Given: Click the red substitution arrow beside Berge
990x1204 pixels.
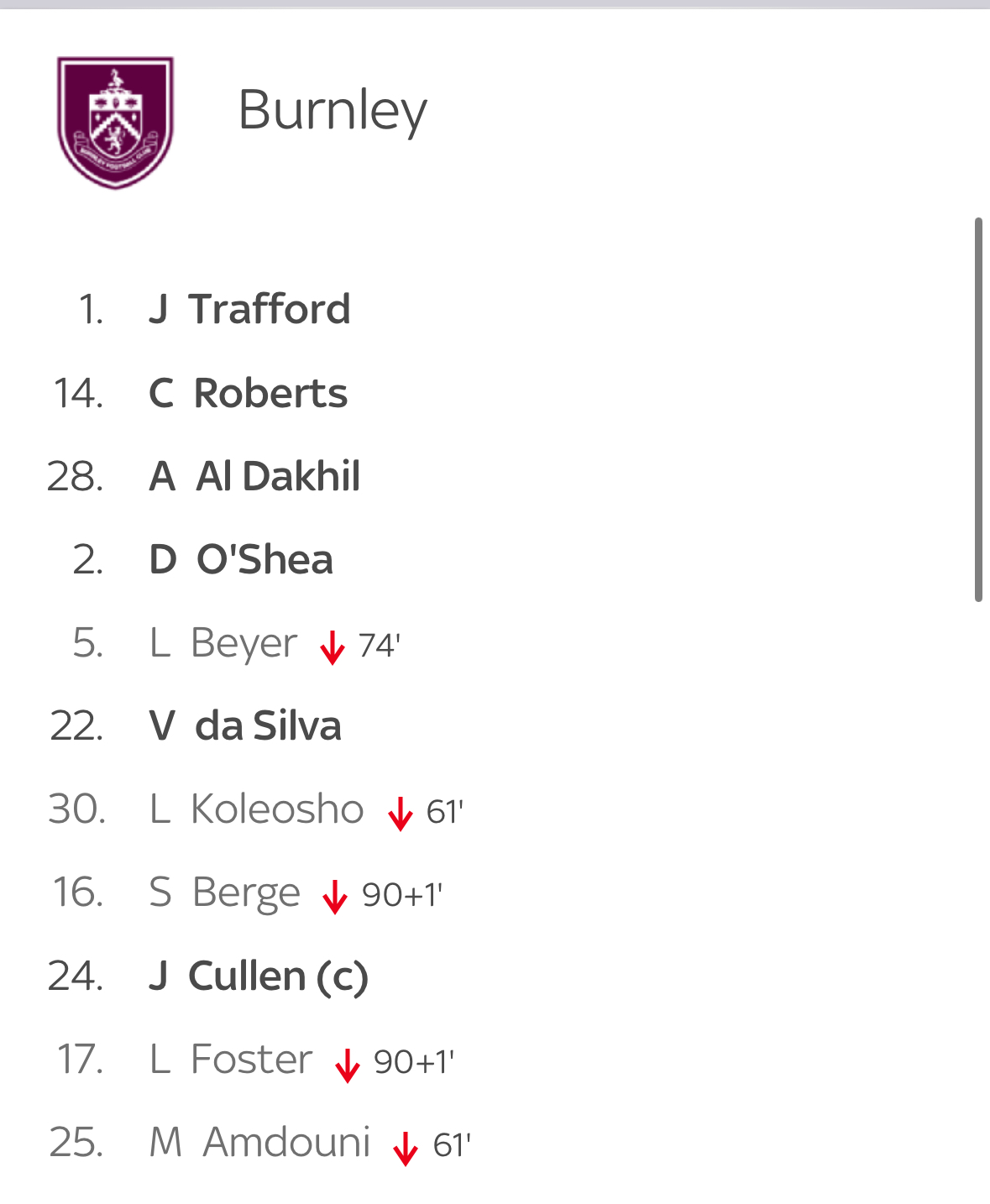Looking at the screenshot, I should click(x=335, y=897).
